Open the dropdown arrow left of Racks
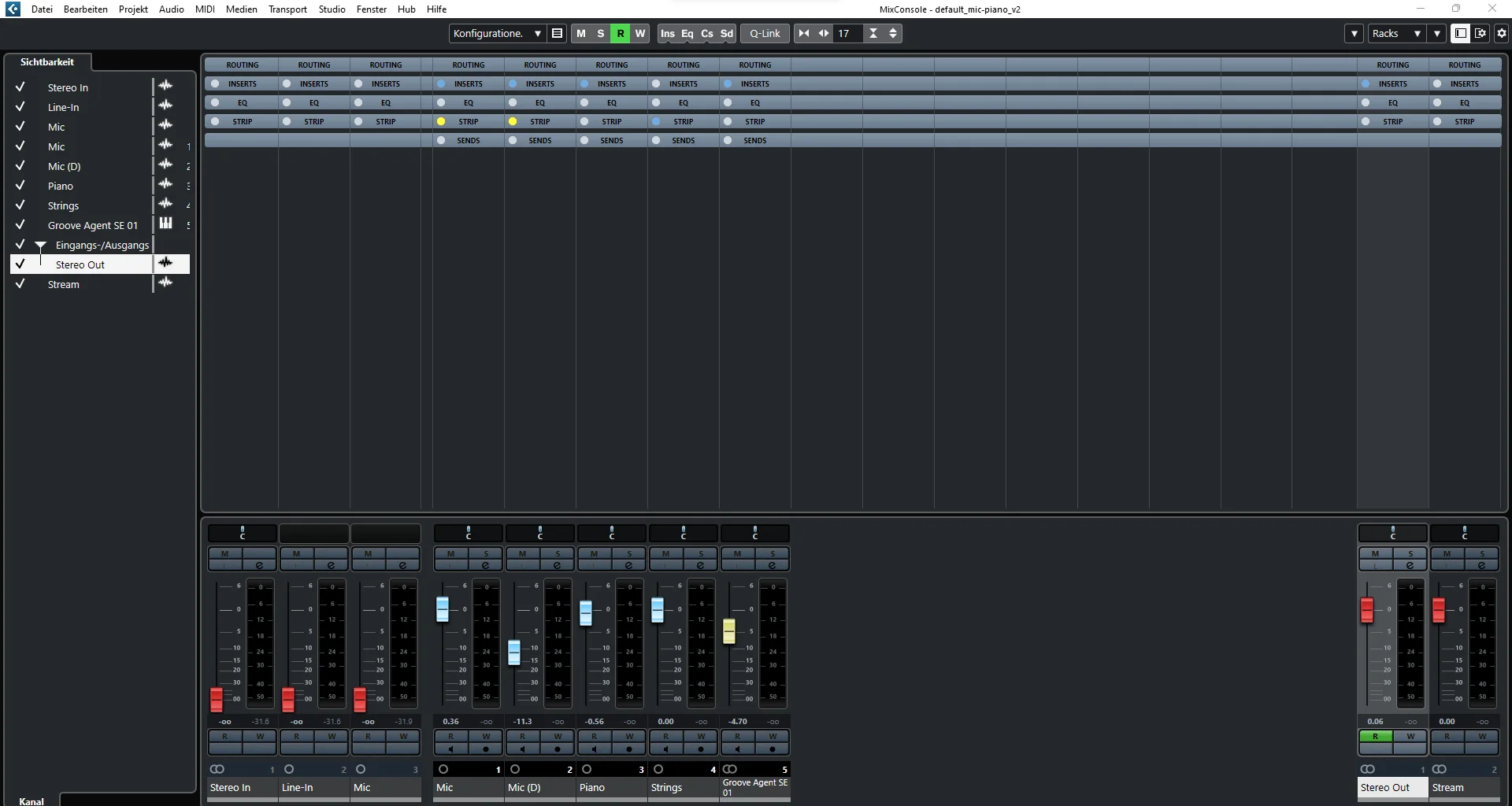 [1354, 33]
